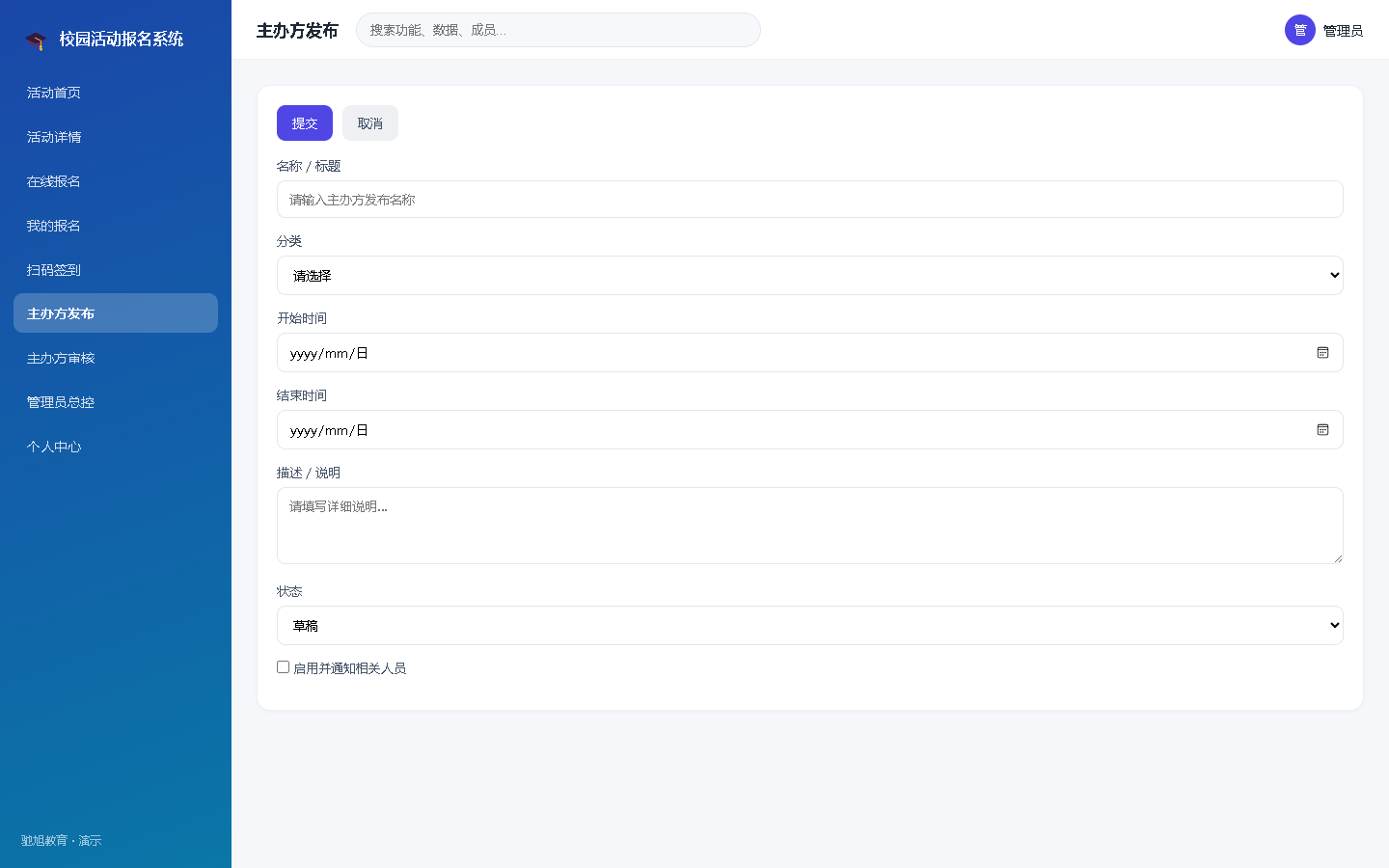
Task: Click the graduation cap logo icon
Action: click(36, 41)
